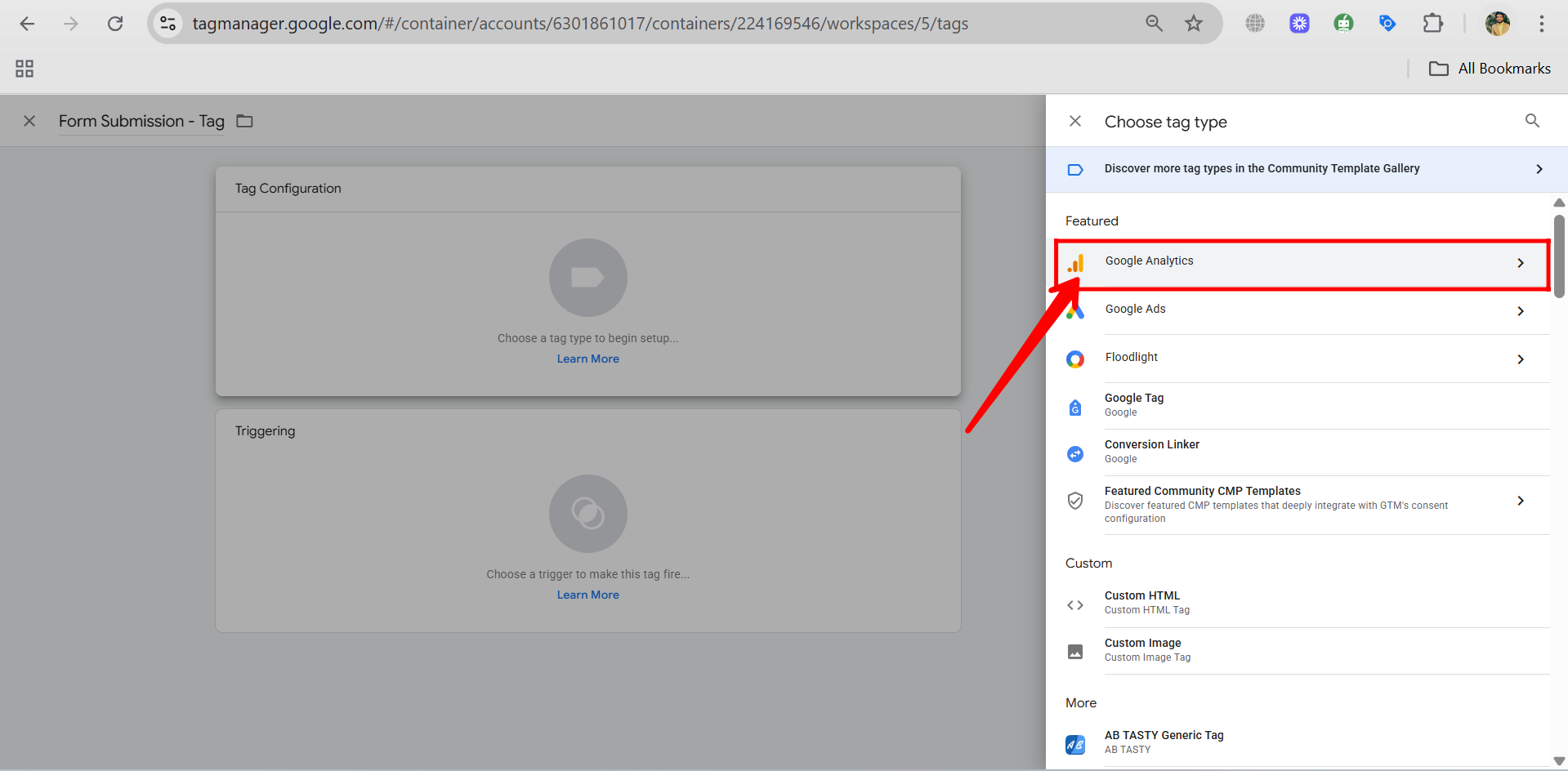Open the blue tag extension icon
This screenshot has width=1568, height=771.
(1387, 24)
